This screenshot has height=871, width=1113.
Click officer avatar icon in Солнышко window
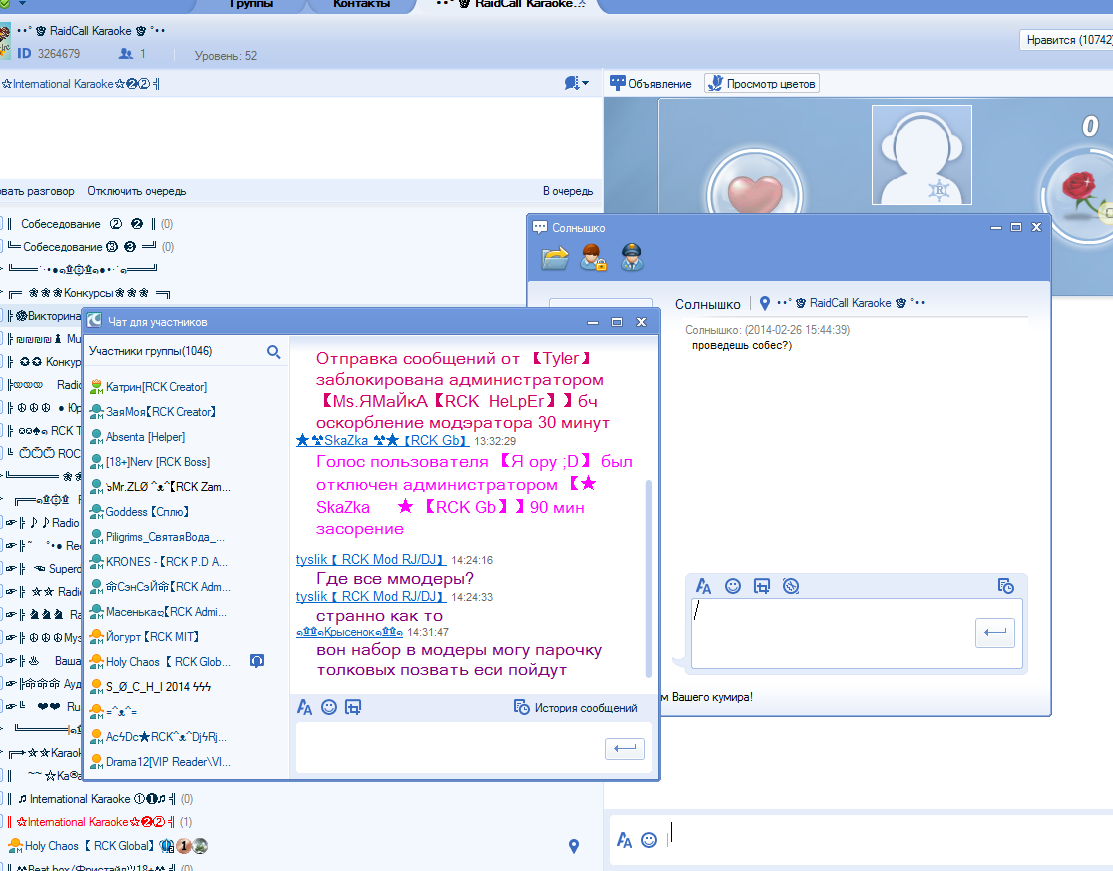coord(632,258)
